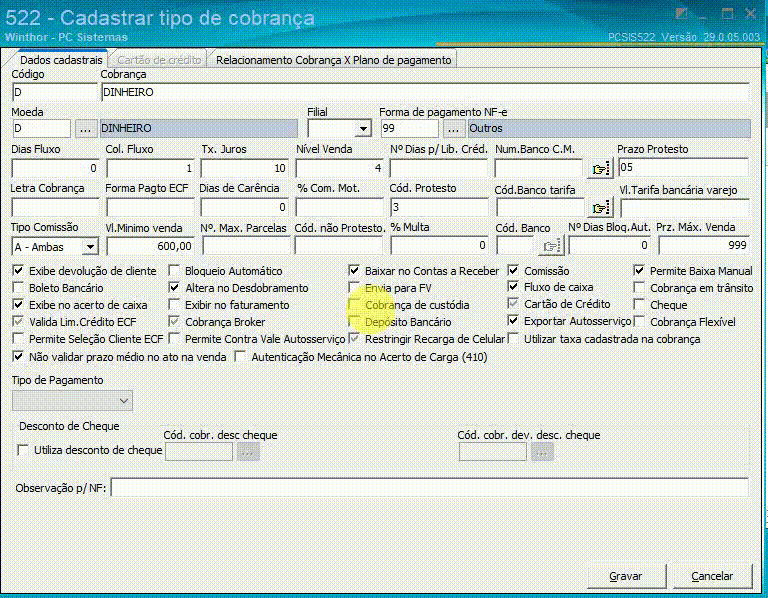Enable Permite Contra Vale Autosserviço

(x=174, y=338)
